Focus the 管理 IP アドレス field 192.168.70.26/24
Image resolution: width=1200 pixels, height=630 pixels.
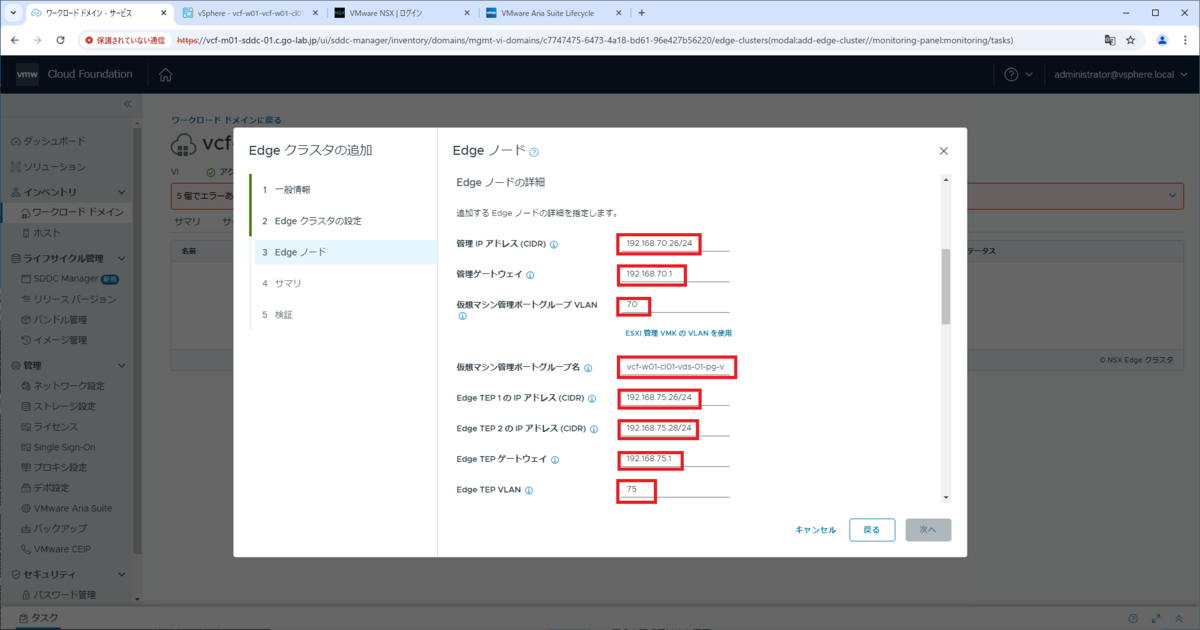pyautogui.click(x=674, y=243)
